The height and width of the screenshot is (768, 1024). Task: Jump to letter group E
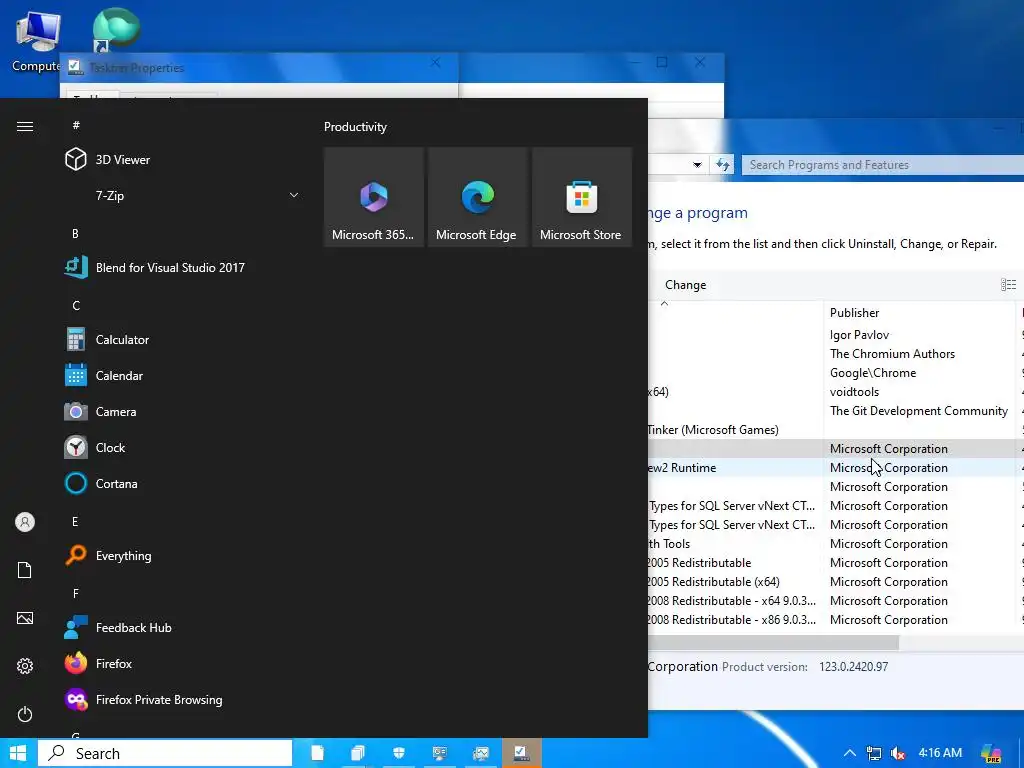[75, 522]
